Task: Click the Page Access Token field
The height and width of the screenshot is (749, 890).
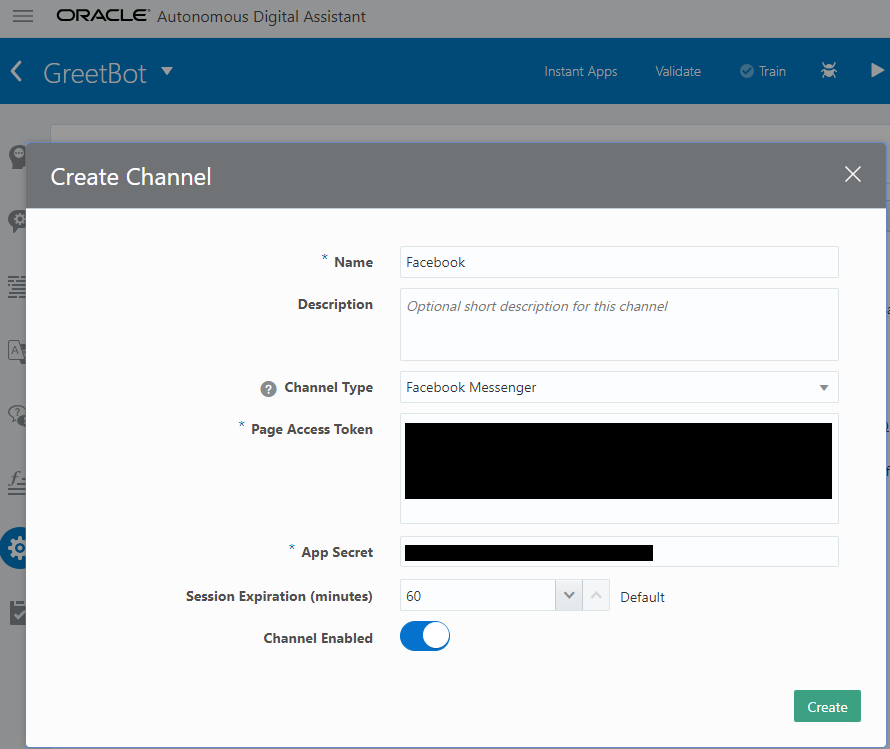Action: coord(619,468)
